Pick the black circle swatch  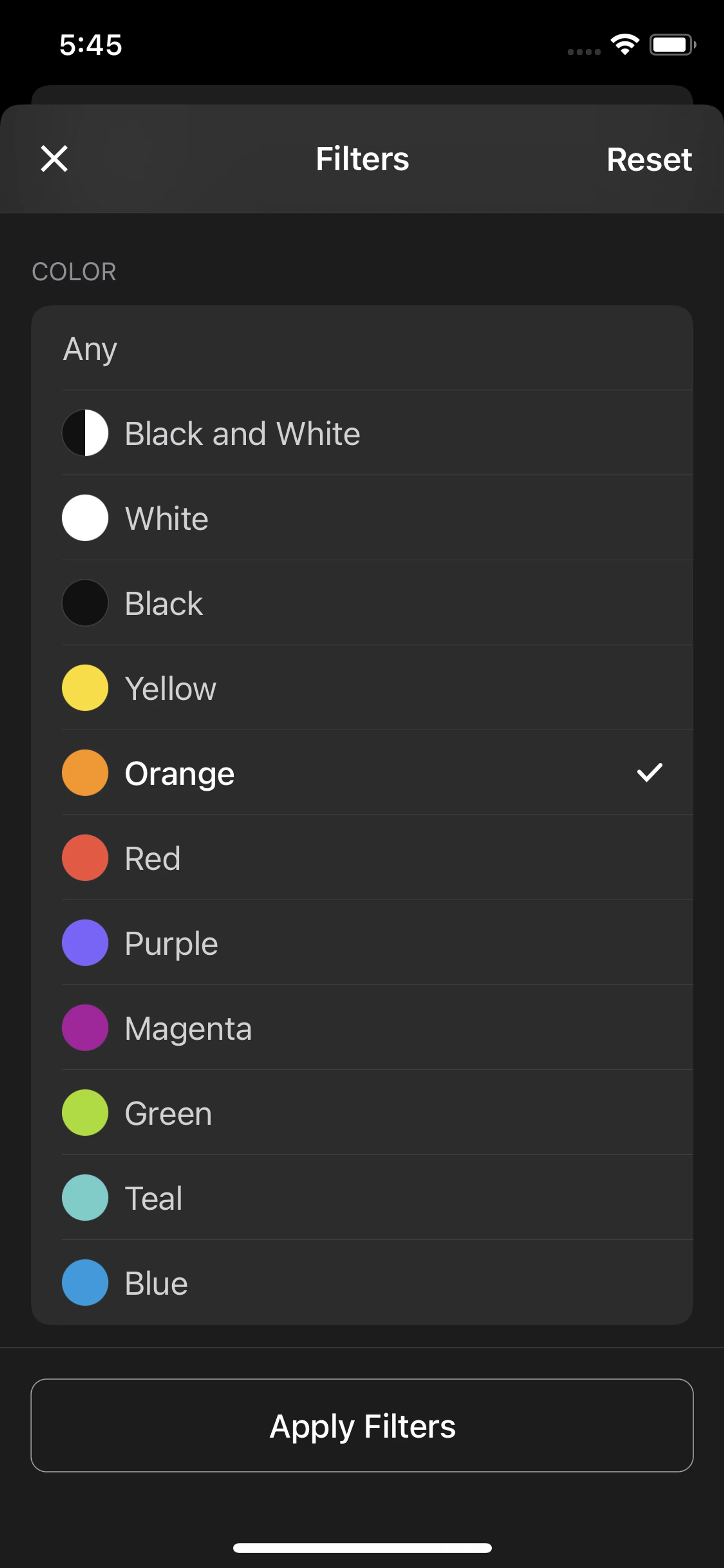tap(85, 603)
